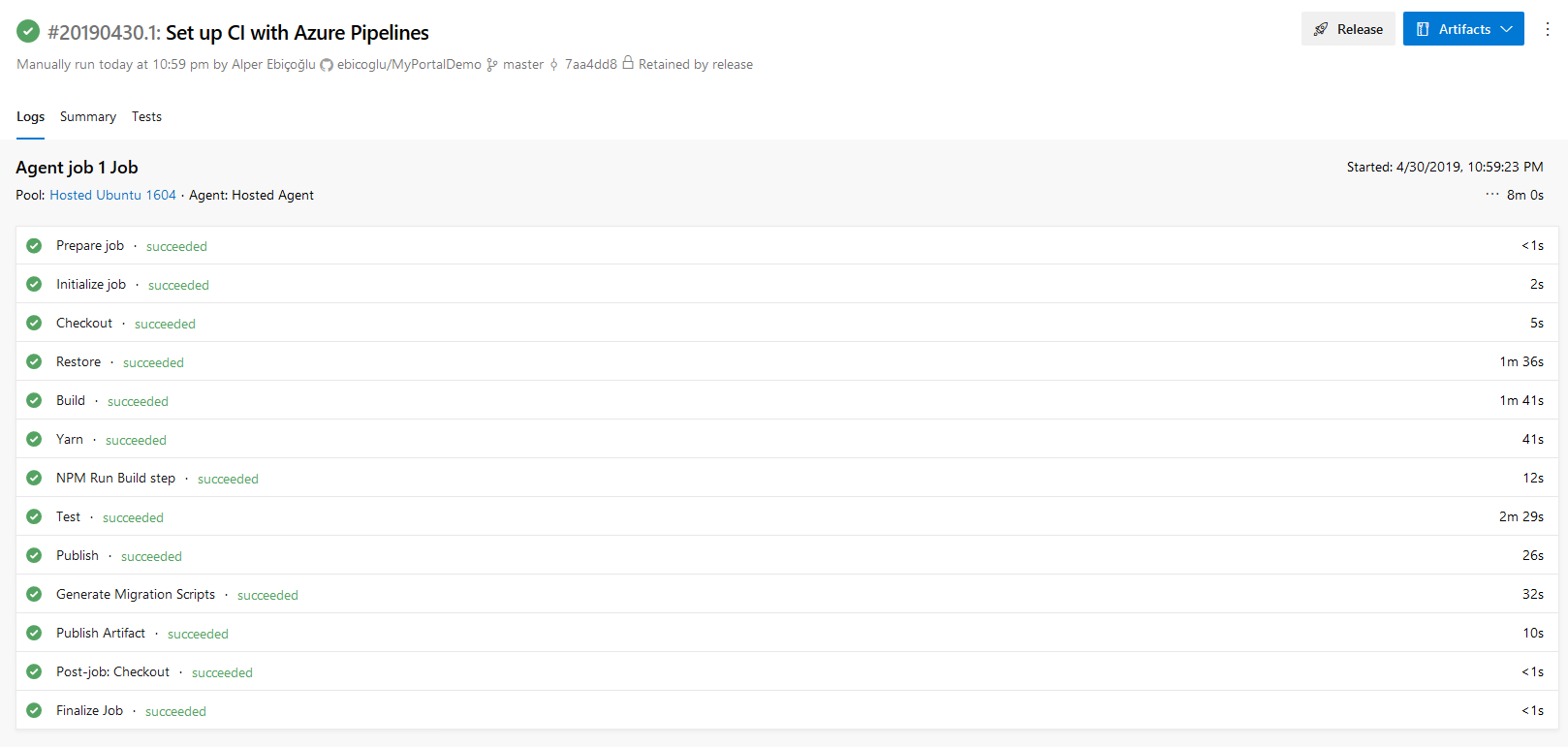Open the master branch link

pos(523,65)
